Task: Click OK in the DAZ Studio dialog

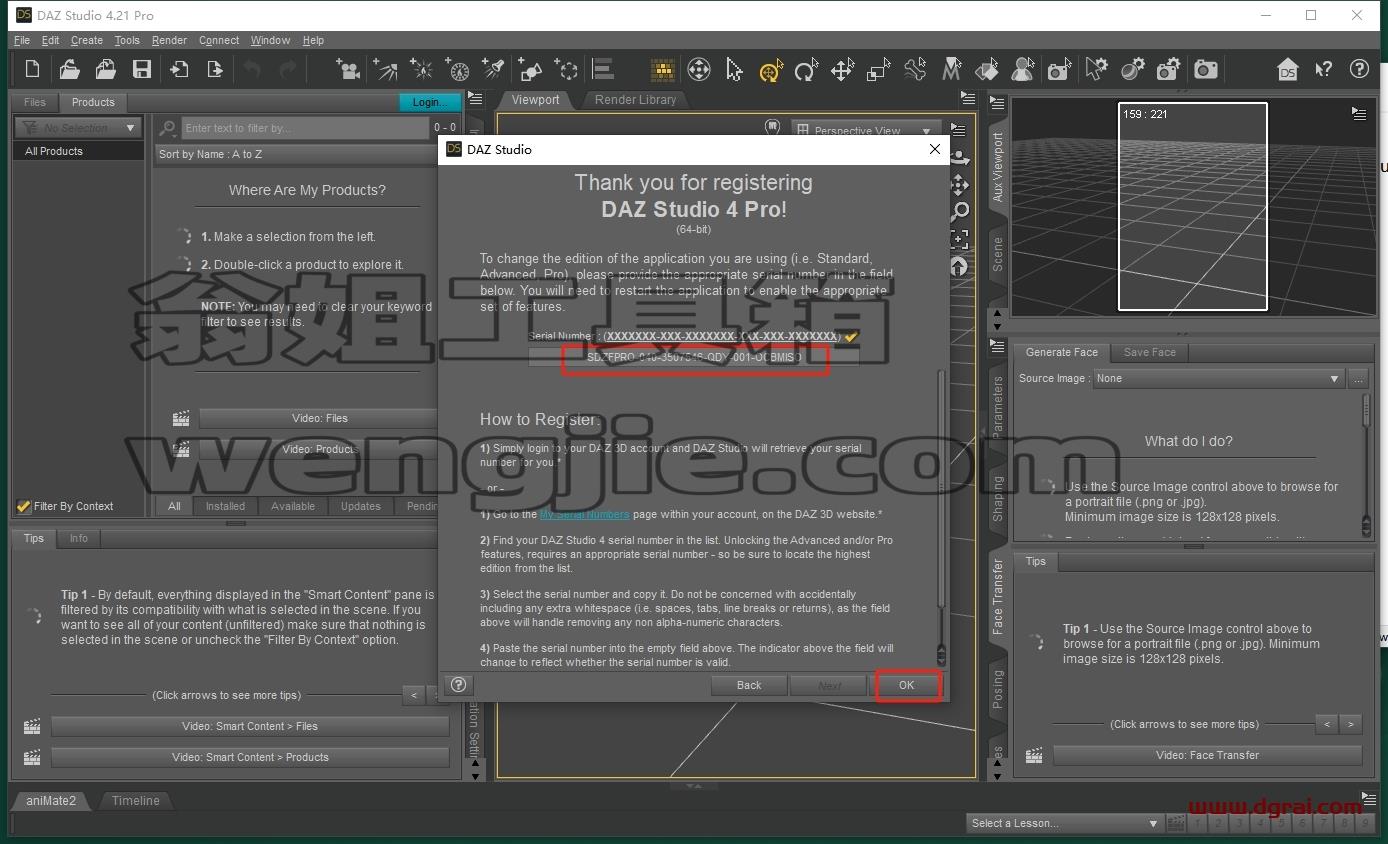Action: coord(906,685)
